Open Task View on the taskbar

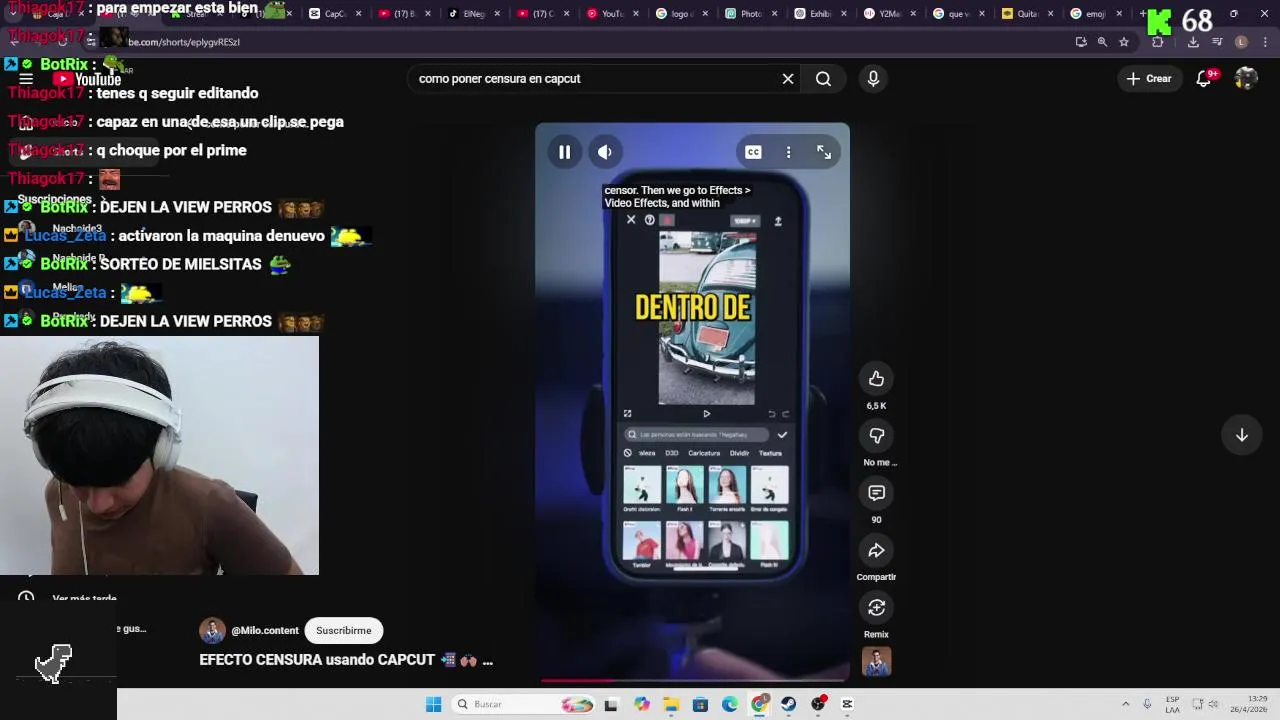(611, 704)
